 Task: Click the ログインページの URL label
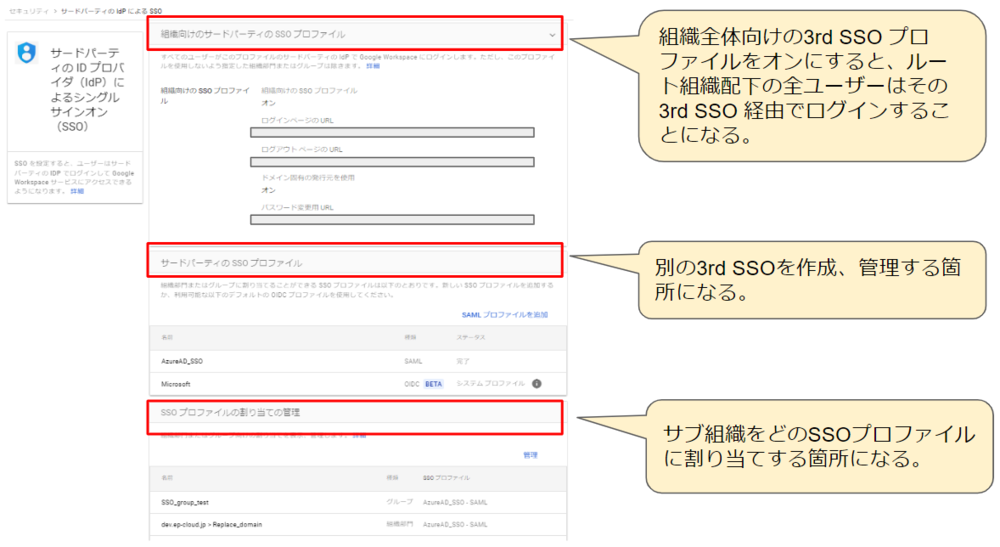(x=297, y=120)
